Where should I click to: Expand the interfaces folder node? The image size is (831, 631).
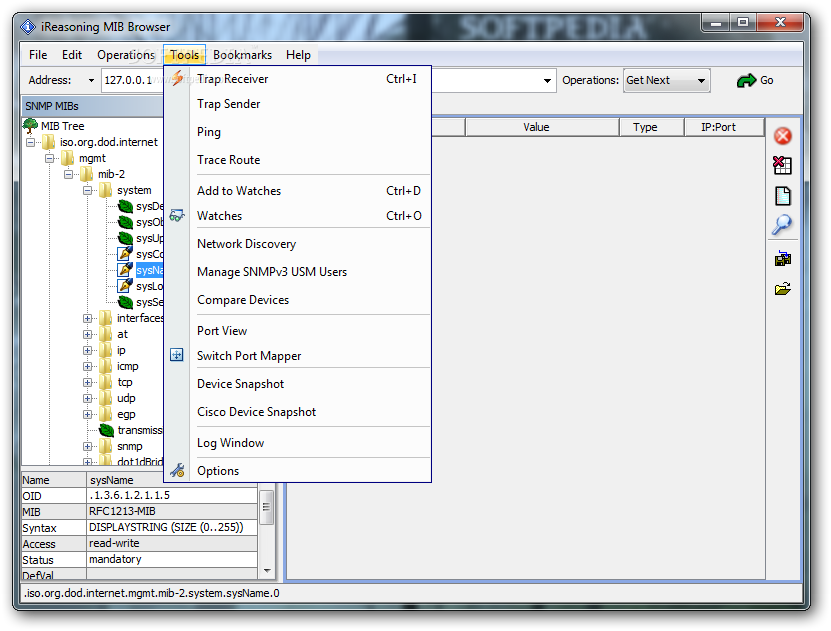point(88,318)
